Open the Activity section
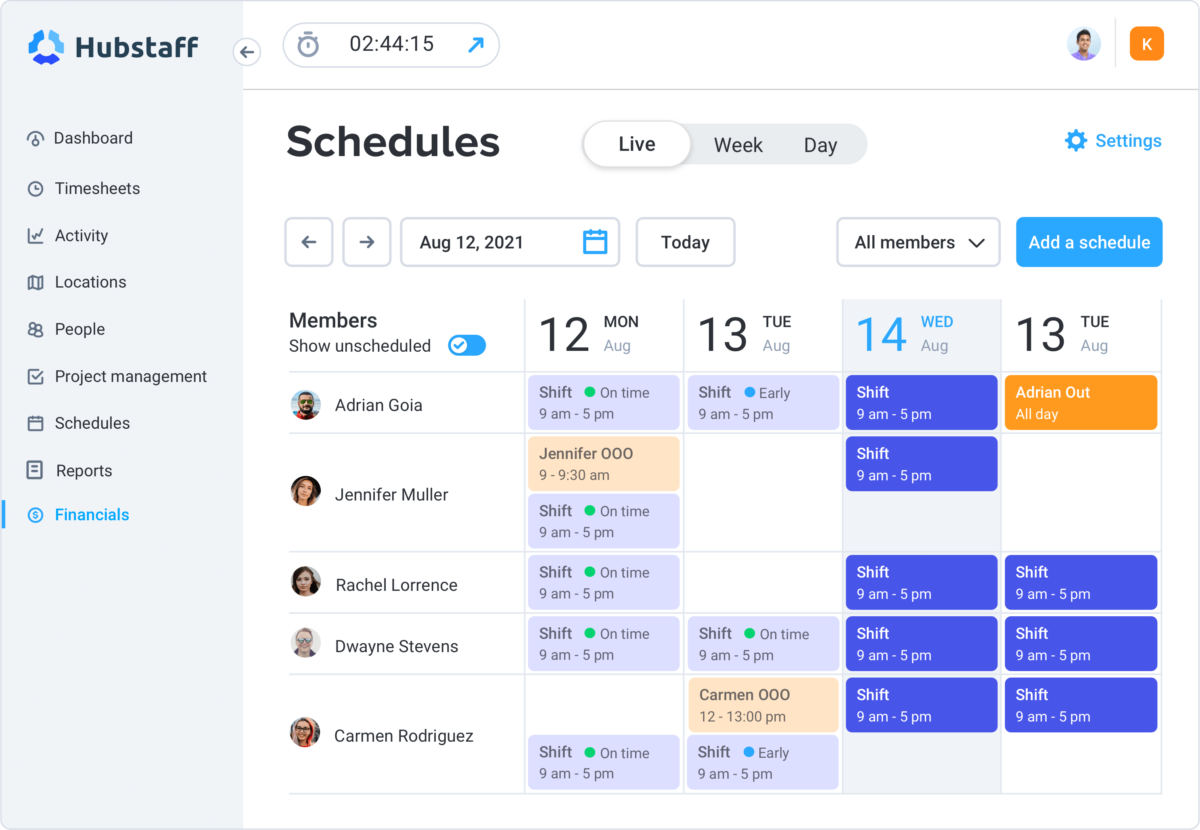The image size is (1200, 830). 85,235
